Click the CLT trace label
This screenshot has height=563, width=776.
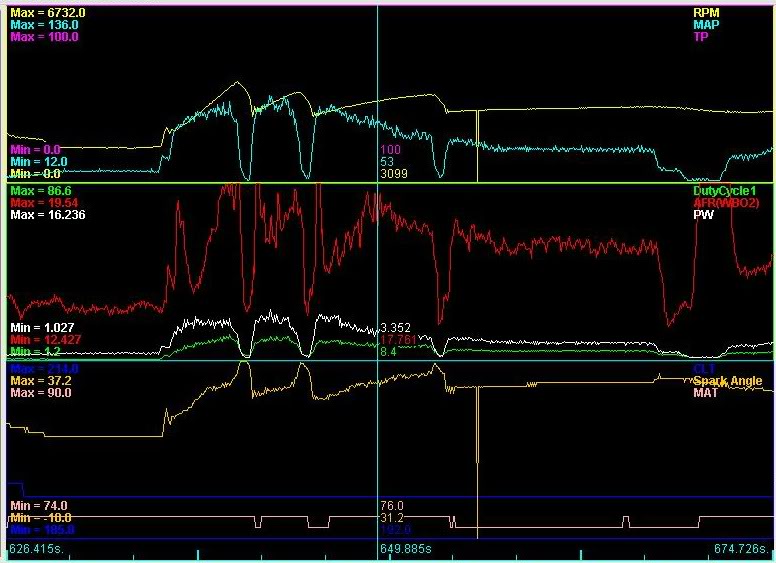pyautogui.click(x=703, y=369)
